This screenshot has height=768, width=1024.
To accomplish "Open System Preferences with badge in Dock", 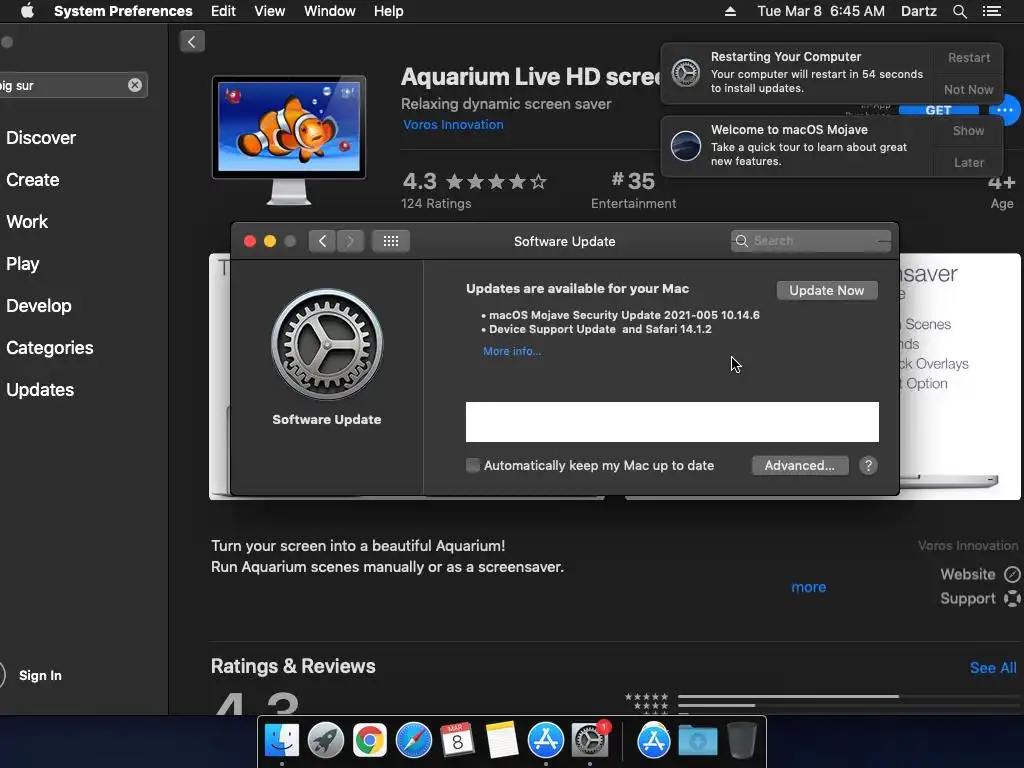I will click(590, 741).
